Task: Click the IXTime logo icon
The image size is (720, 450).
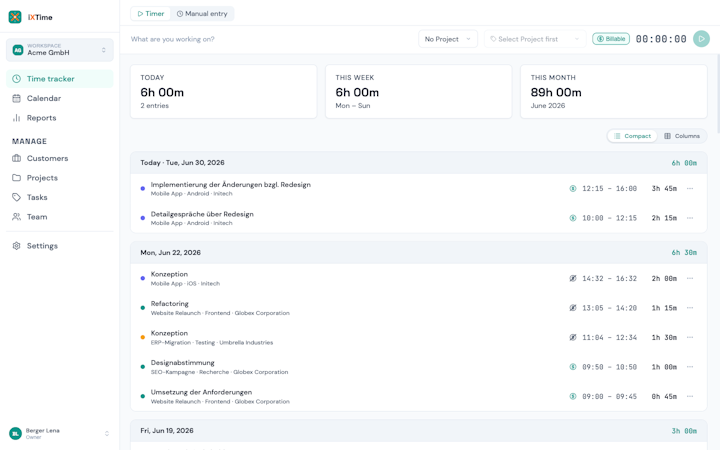Action: (15, 17)
